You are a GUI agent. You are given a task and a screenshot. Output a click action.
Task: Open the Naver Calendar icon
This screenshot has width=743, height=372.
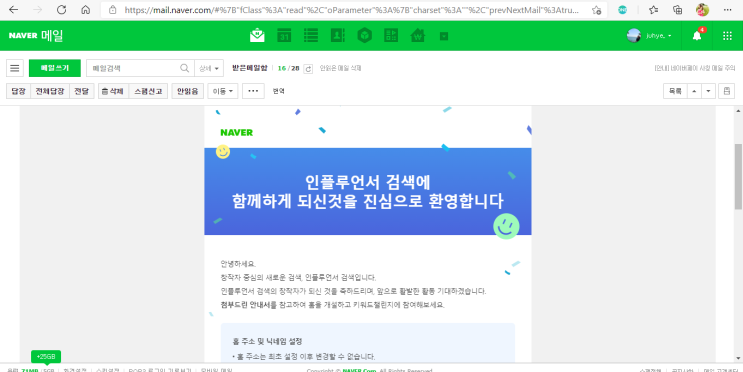284,36
